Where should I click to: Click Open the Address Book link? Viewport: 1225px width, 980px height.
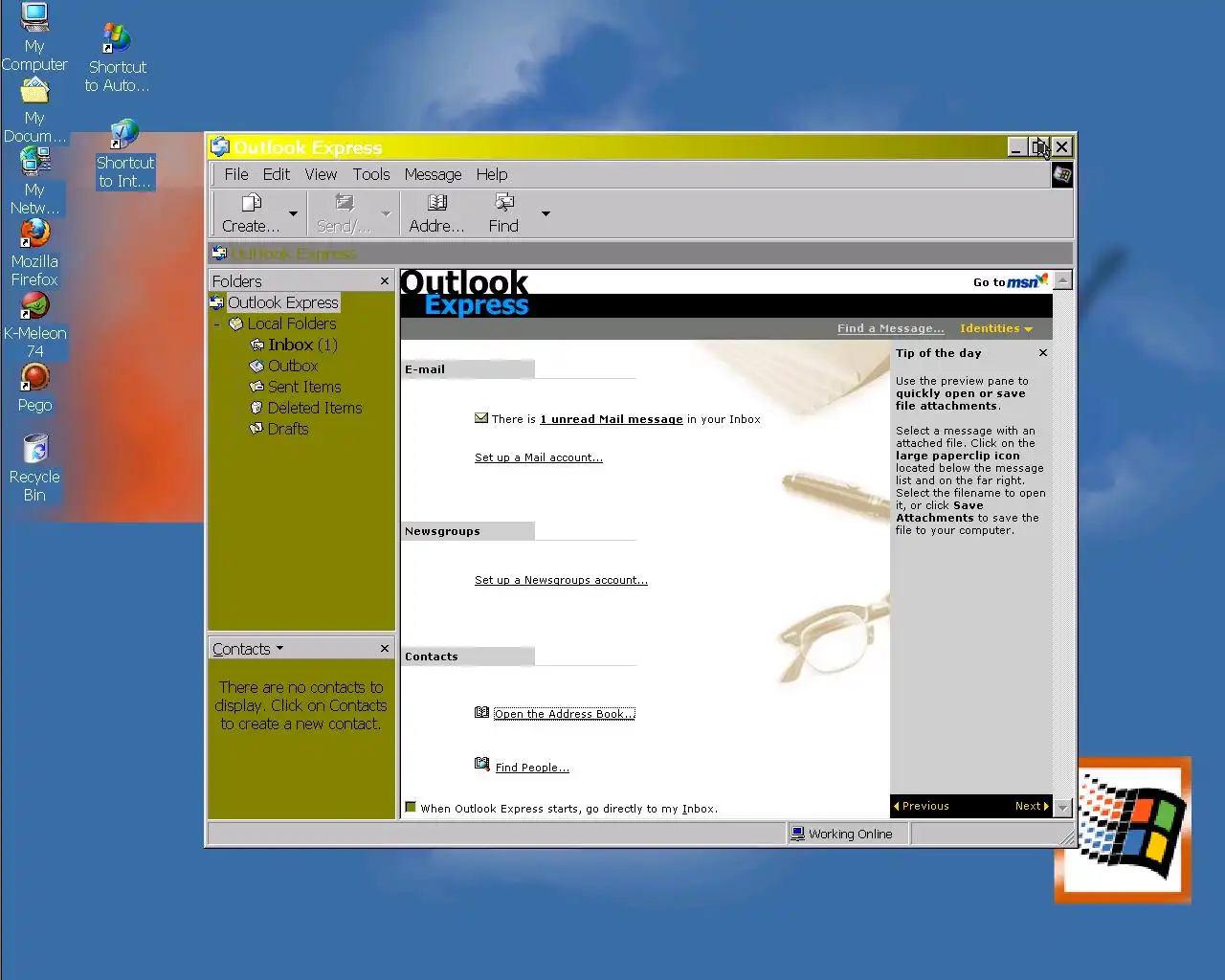pos(564,714)
